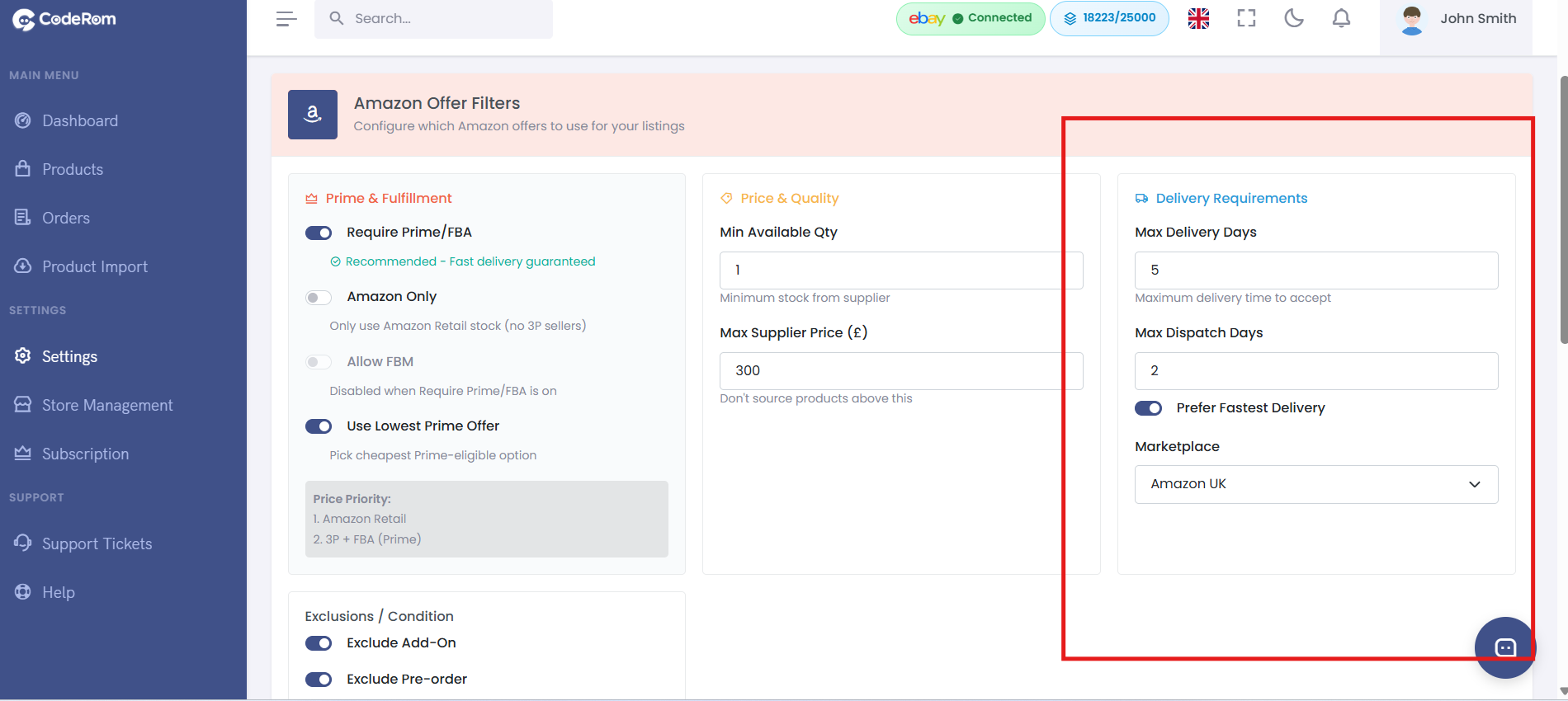Image resolution: width=1568 pixels, height=701 pixels.
Task: Click the Settings gear icon
Action: click(23, 355)
